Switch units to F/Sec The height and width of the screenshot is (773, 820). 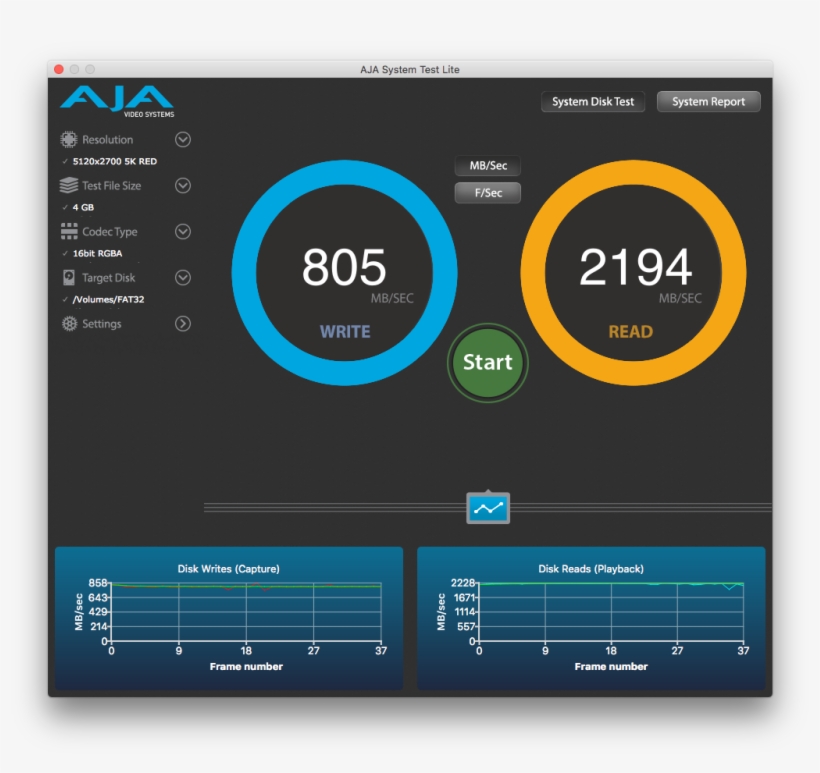pos(487,193)
